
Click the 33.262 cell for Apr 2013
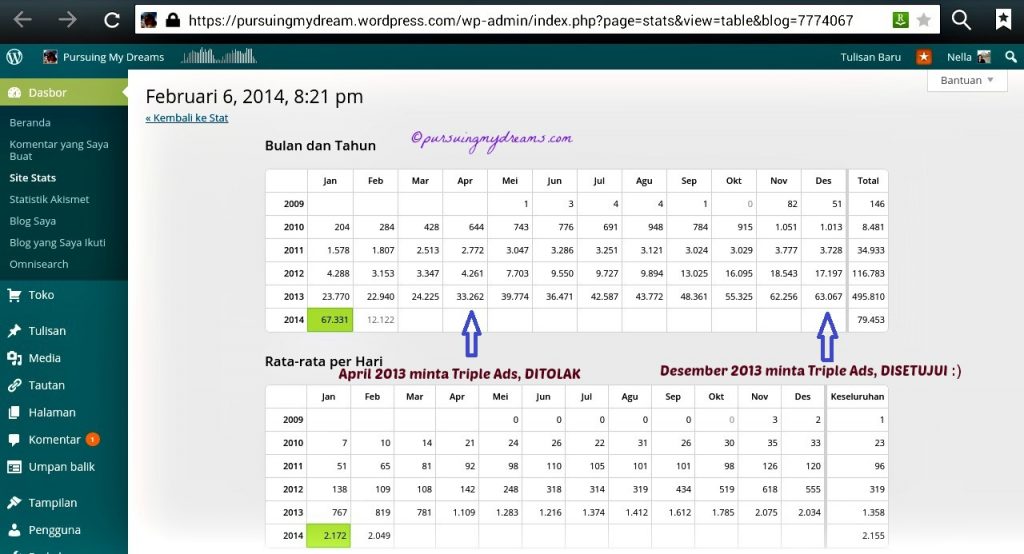point(465,297)
